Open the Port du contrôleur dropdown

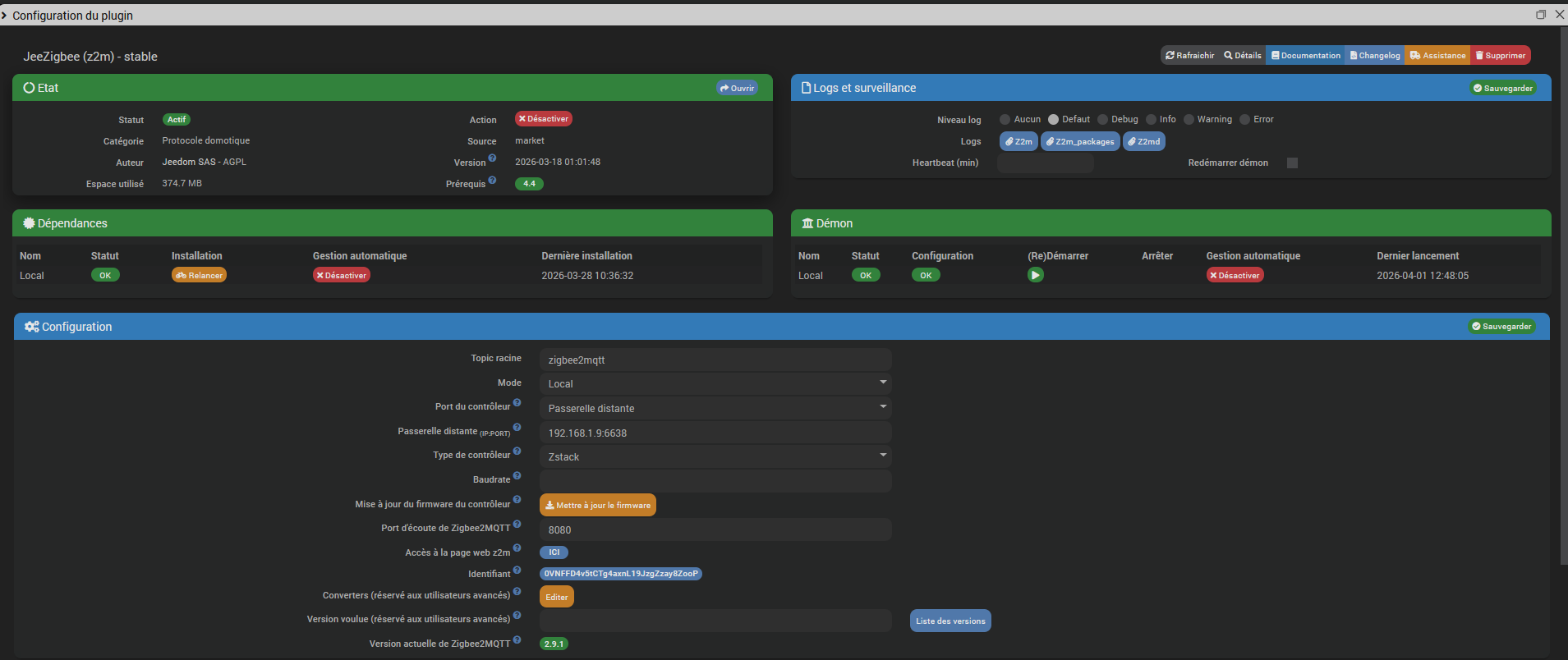pyautogui.click(x=715, y=408)
